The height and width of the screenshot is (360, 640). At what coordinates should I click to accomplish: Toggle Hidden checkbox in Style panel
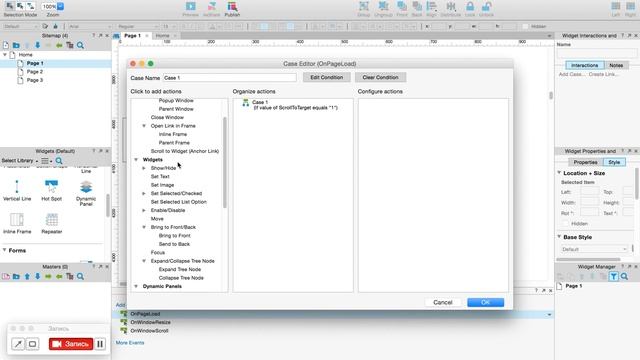coord(566,224)
